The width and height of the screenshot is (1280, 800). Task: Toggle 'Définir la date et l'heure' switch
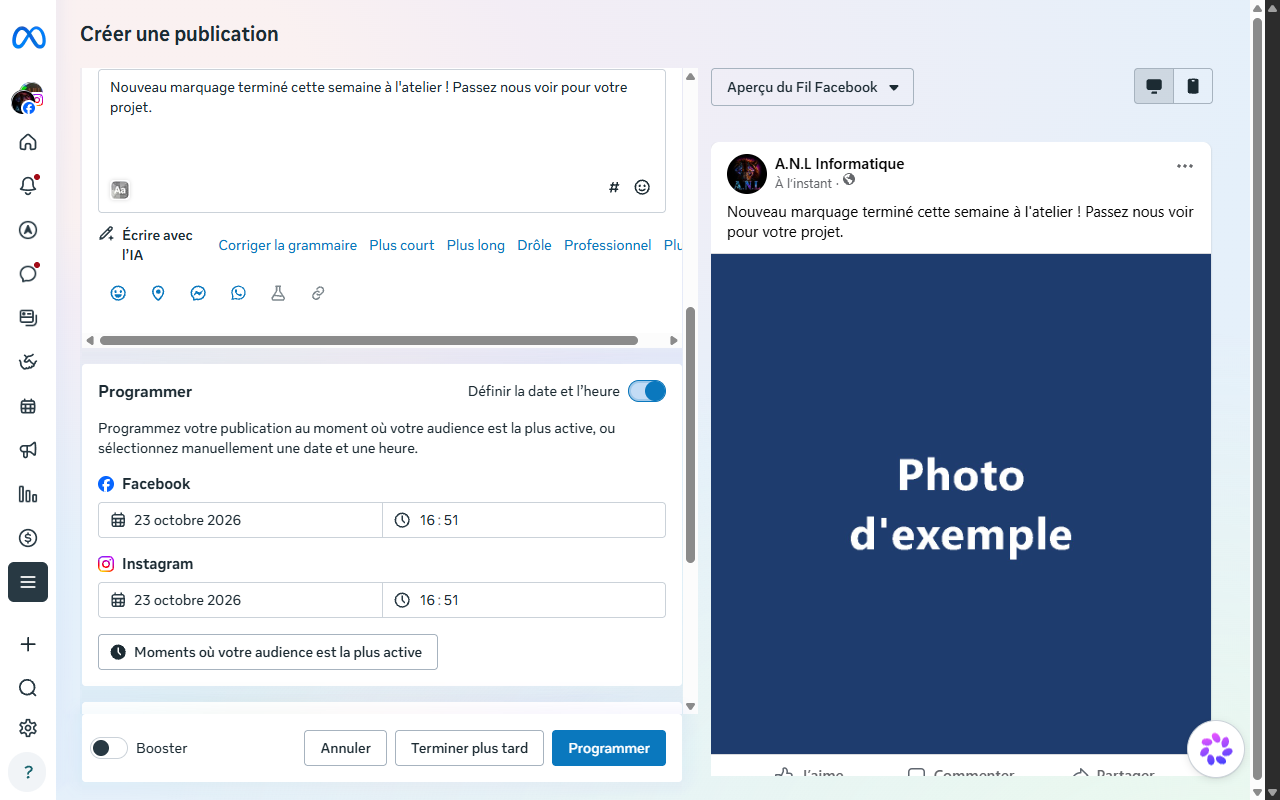(647, 391)
